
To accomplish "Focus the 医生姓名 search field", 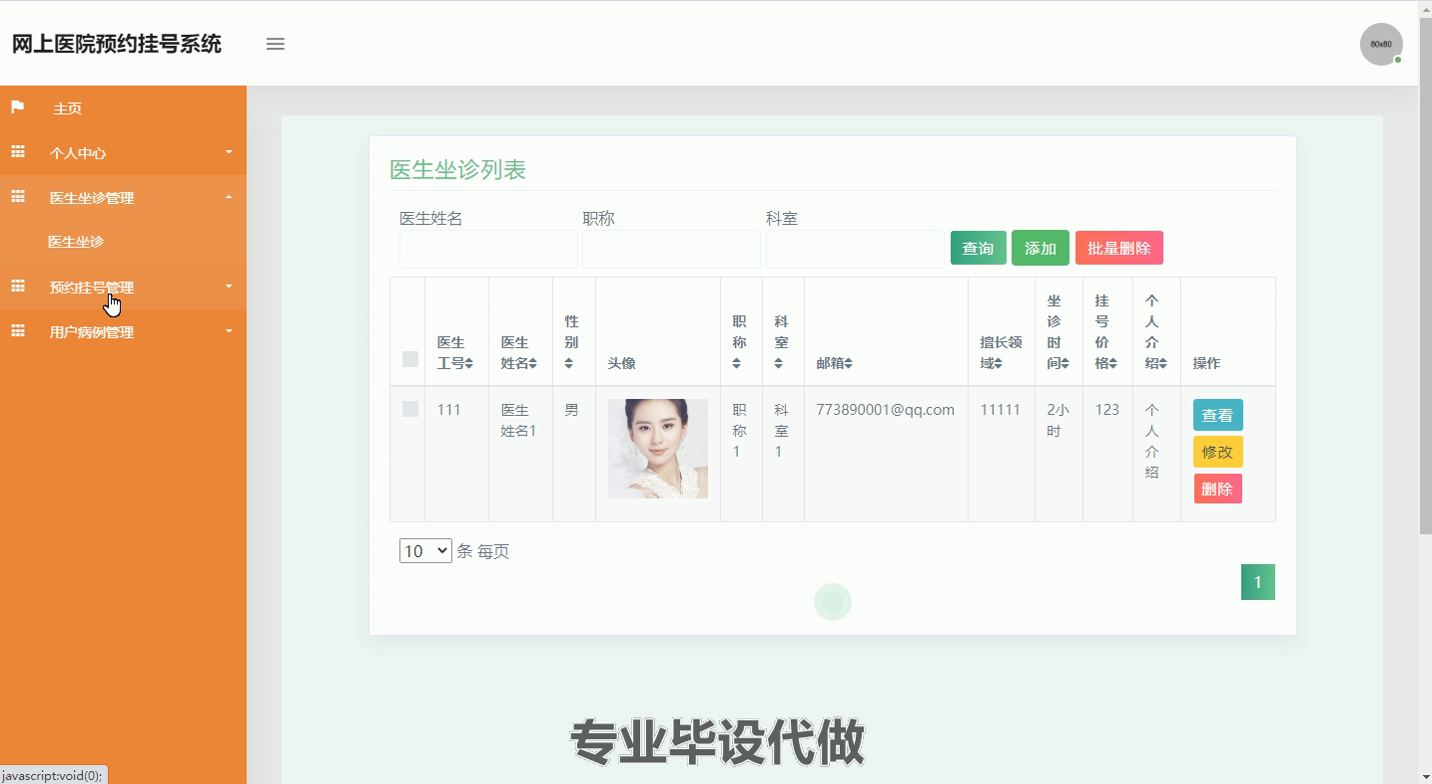I will tap(488, 249).
